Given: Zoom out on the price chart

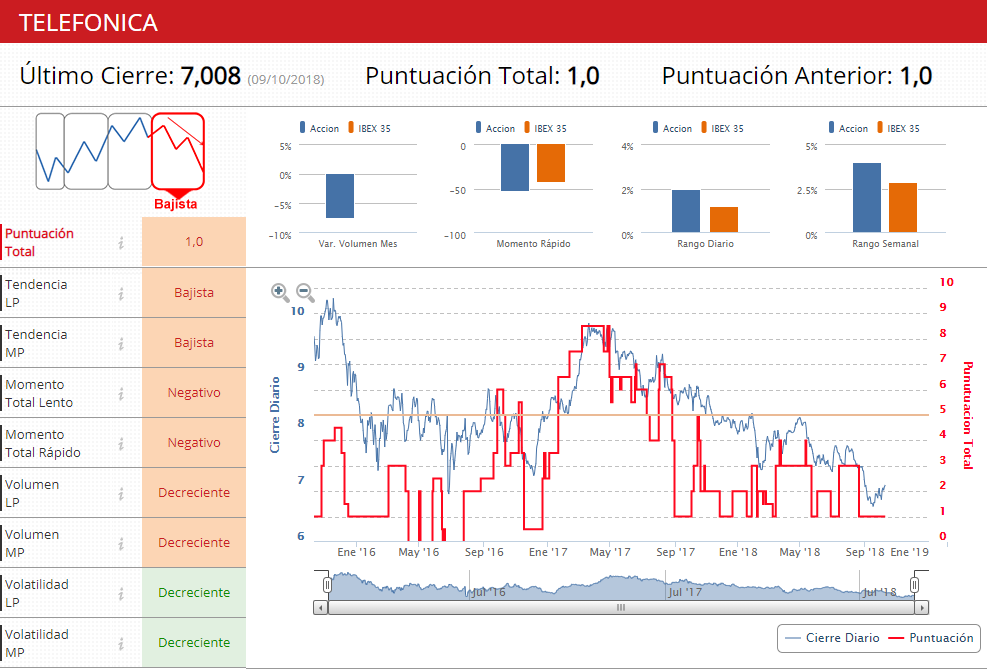Looking at the screenshot, I should [305, 292].
